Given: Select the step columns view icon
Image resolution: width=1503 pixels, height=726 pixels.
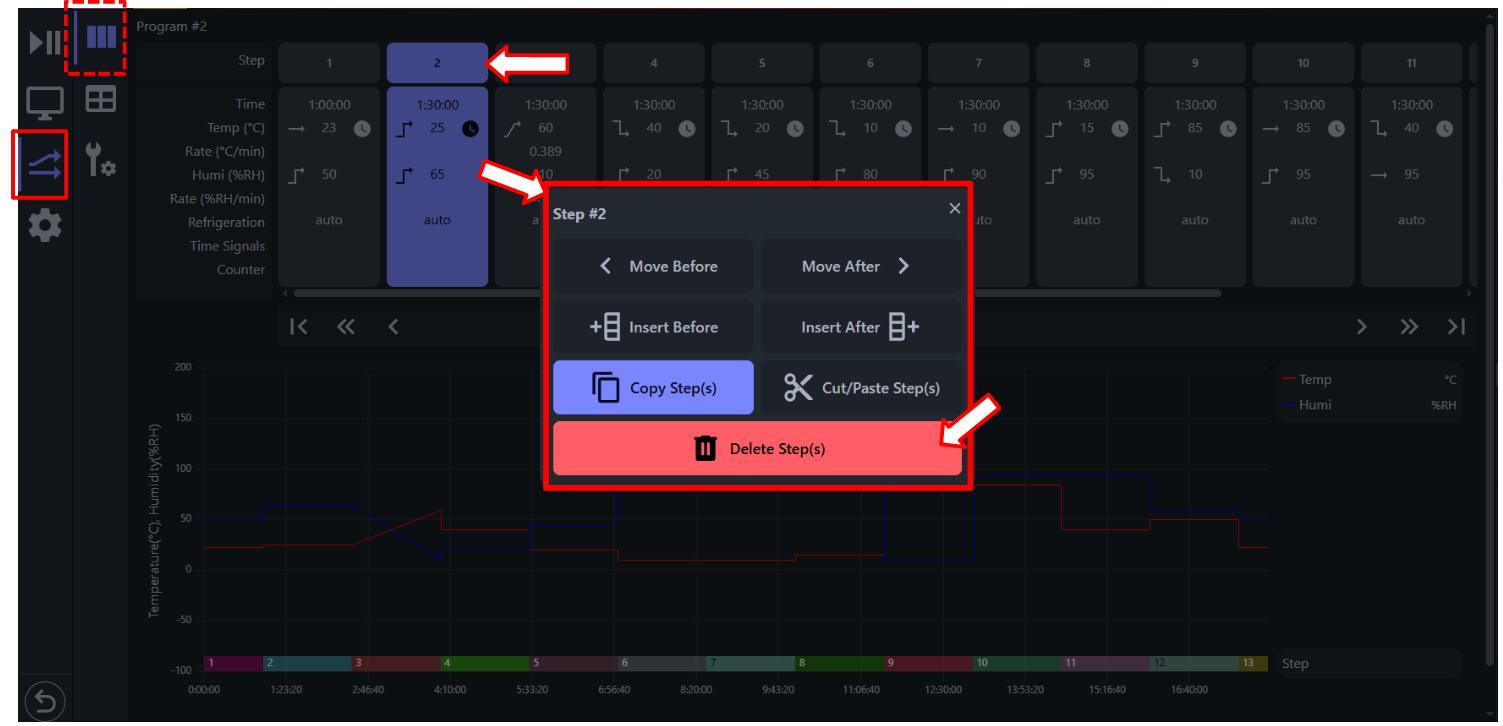Looking at the screenshot, I should [x=101, y=38].
